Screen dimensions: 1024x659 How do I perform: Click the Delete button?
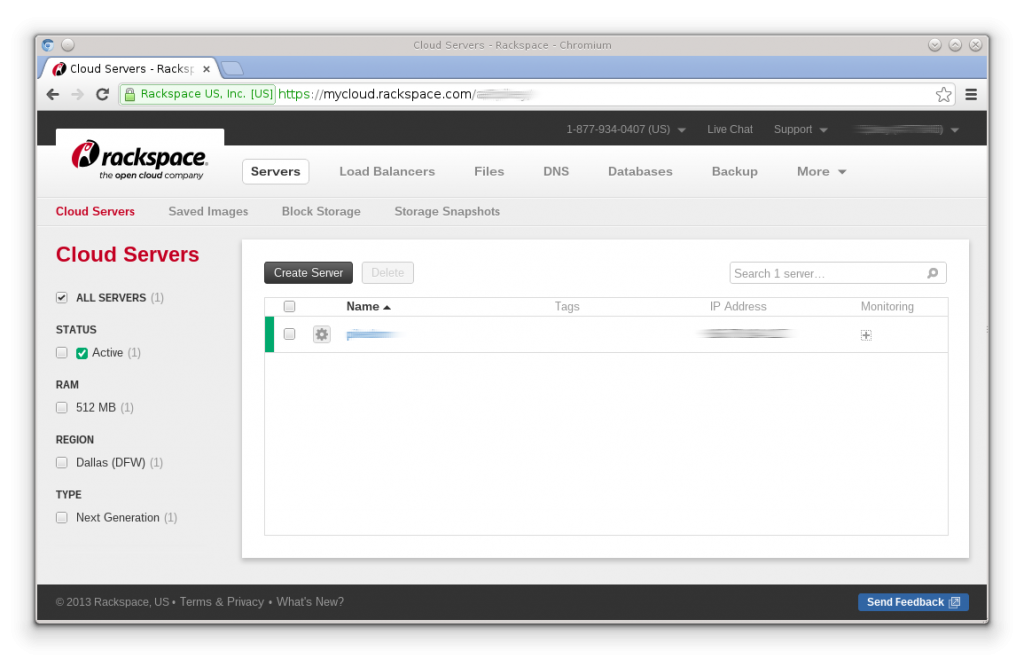[387, 273]
